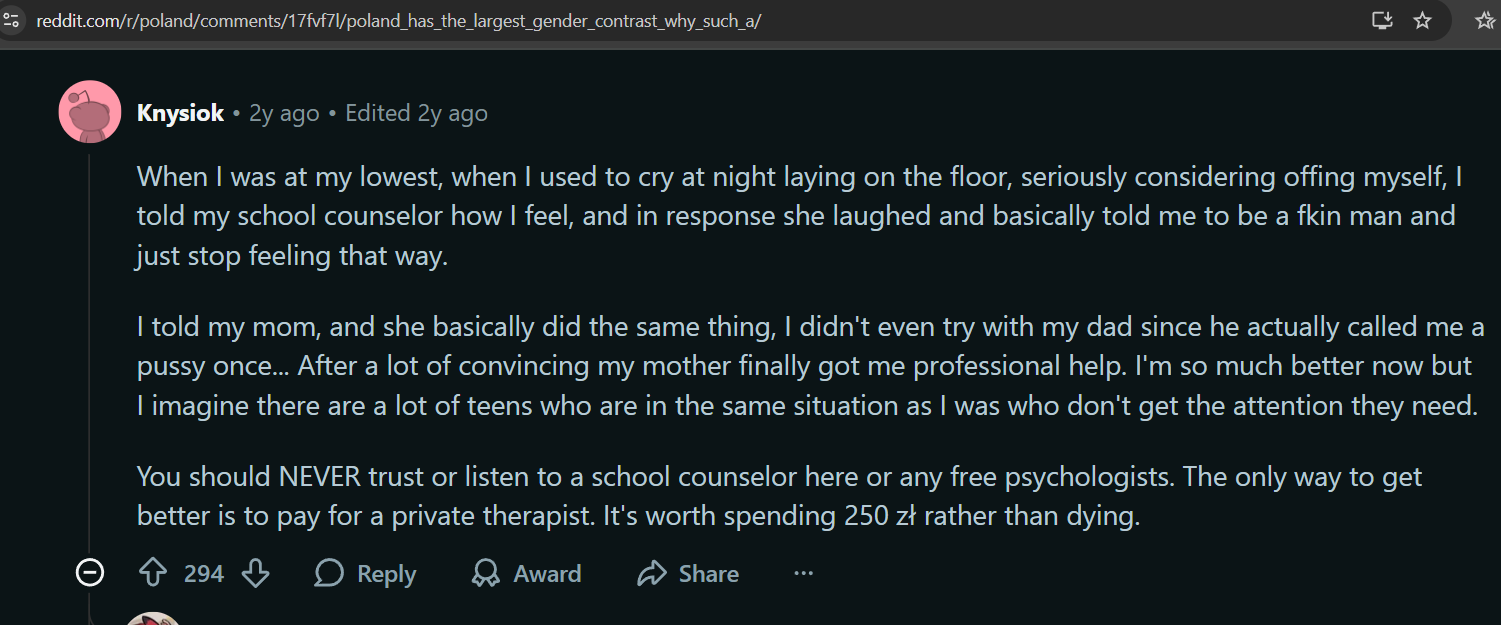The width and height of the screenshot is (1501, 625).
Task: Upvote Knysiok's comment
Action: [x=152, y=573]
